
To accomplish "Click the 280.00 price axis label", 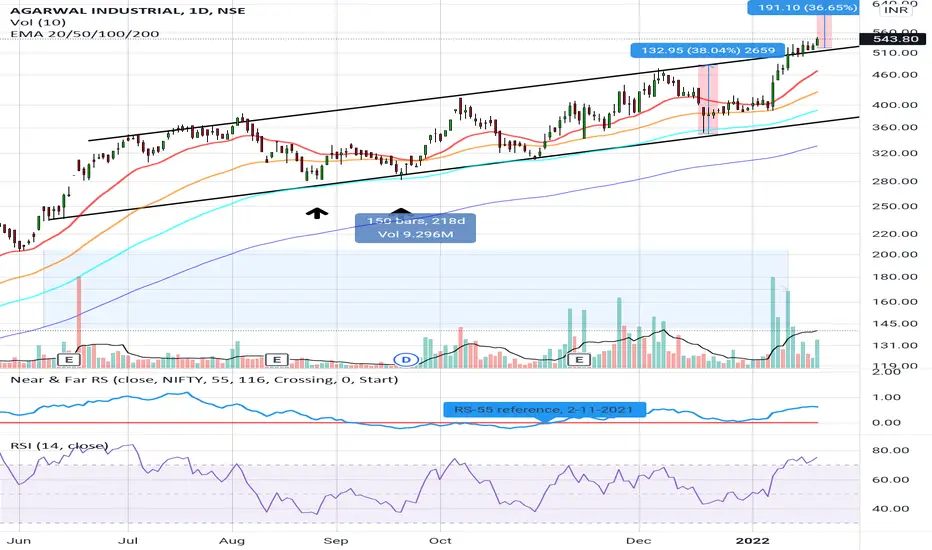I will point(896,181).
